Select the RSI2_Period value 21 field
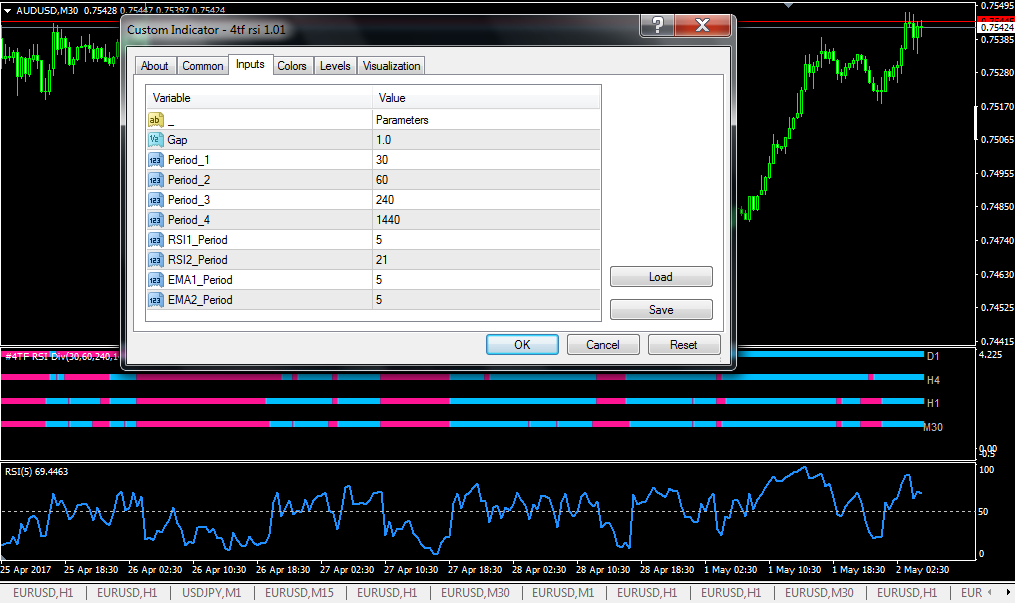Screen dimensions: 1015x604 pos(486,260)
